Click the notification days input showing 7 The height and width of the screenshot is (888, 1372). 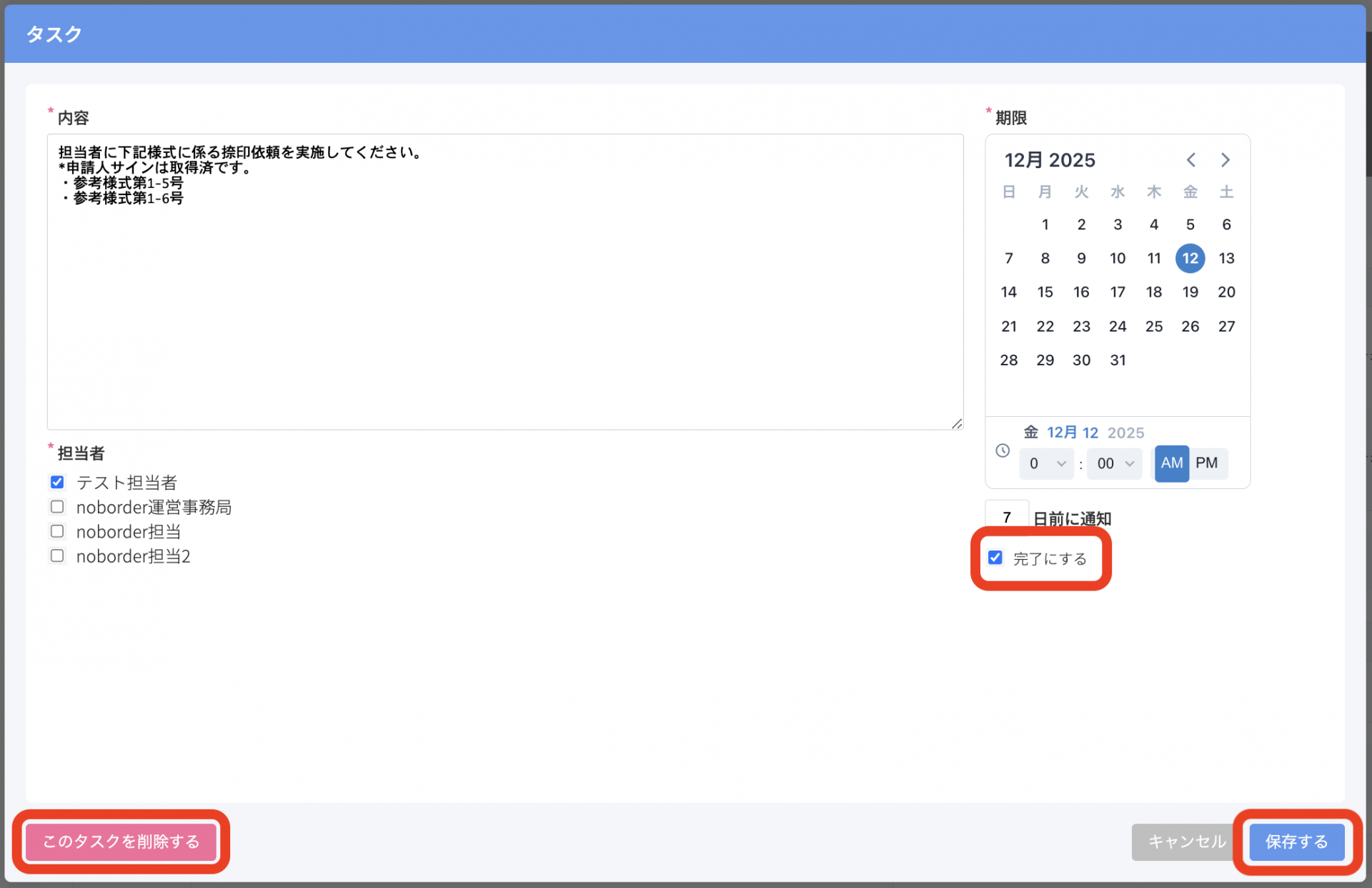[1006, 517]
